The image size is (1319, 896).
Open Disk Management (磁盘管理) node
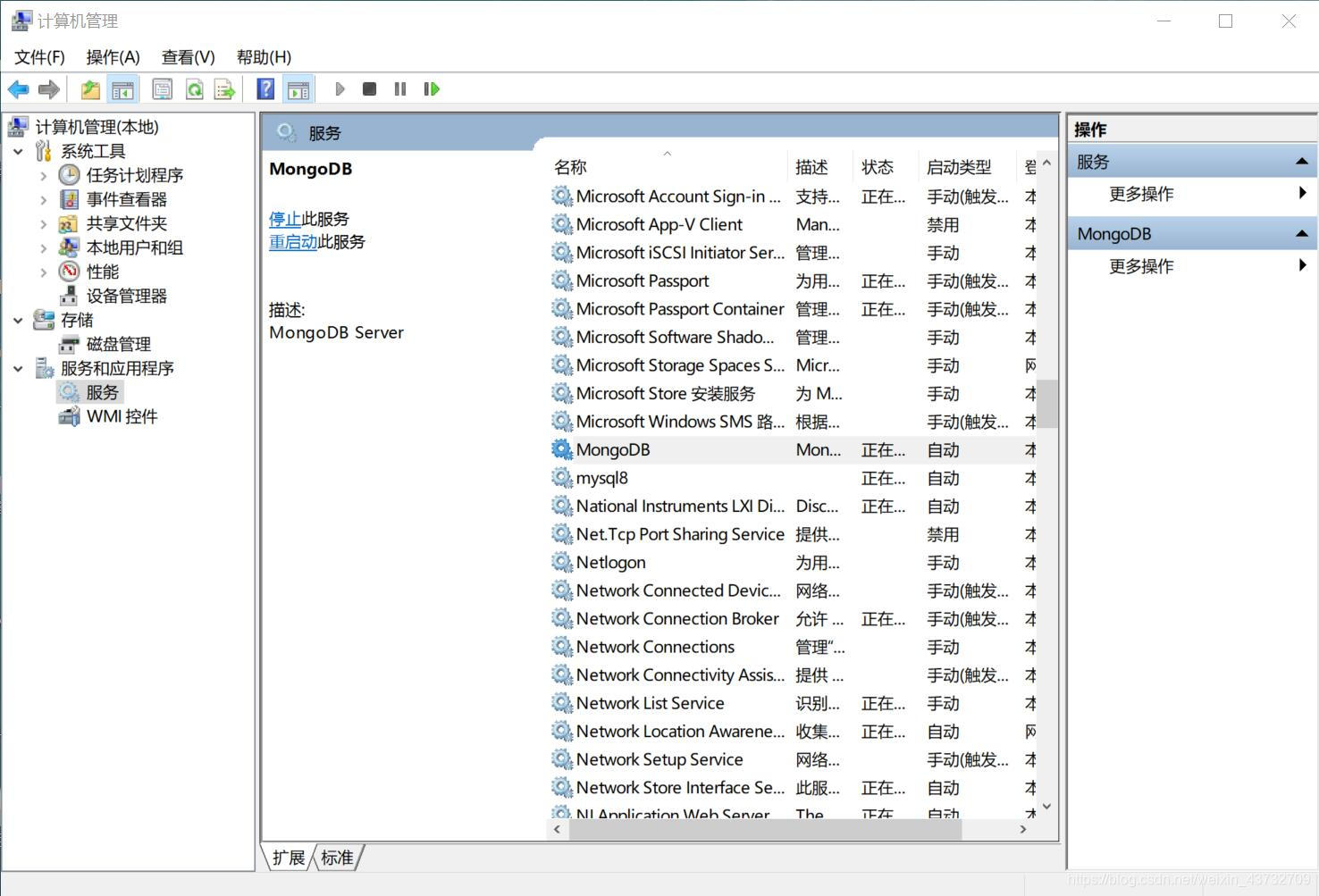tap(118, 344)
